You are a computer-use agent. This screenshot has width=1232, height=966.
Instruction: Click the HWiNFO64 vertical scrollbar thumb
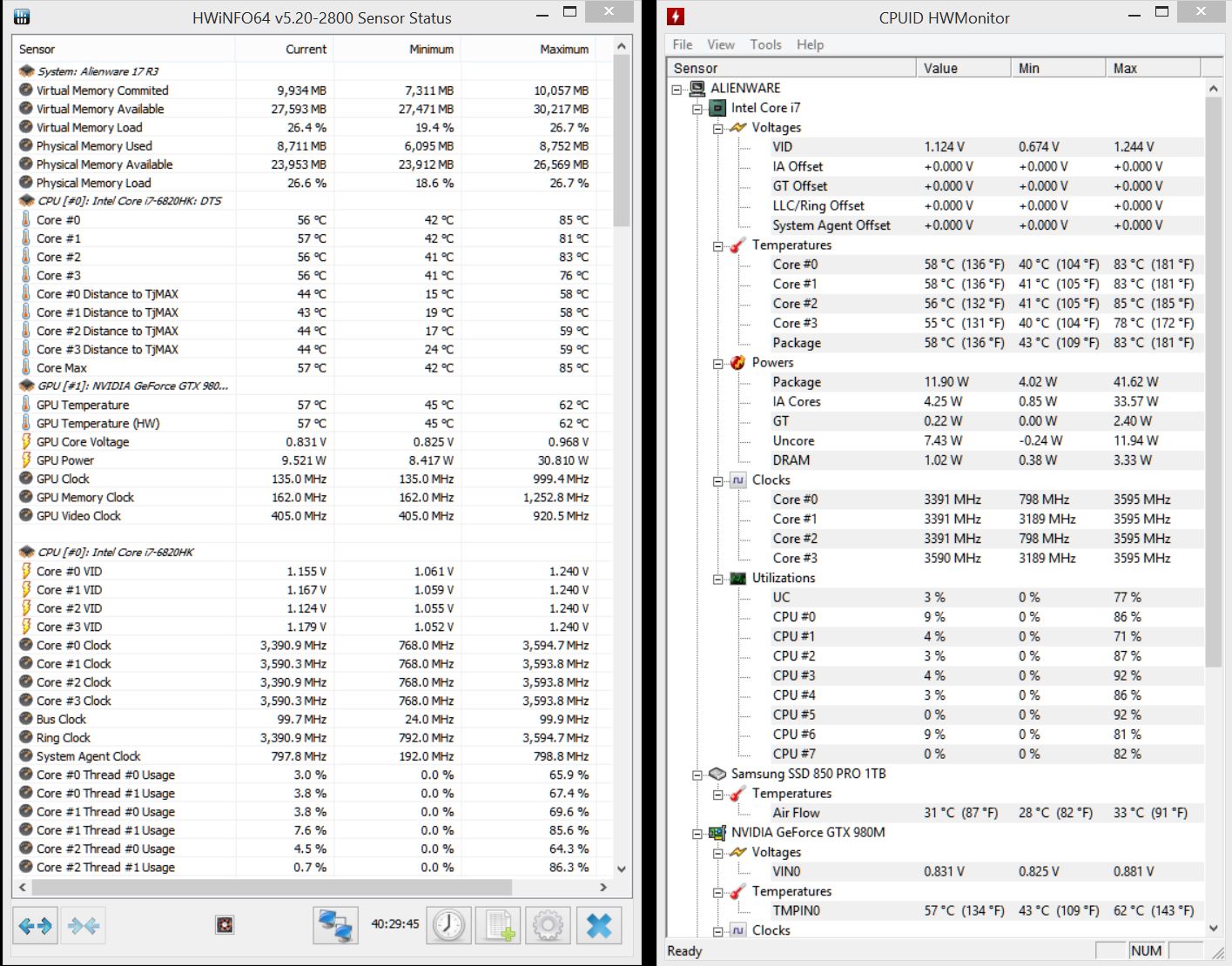click(x=621, y=140)
